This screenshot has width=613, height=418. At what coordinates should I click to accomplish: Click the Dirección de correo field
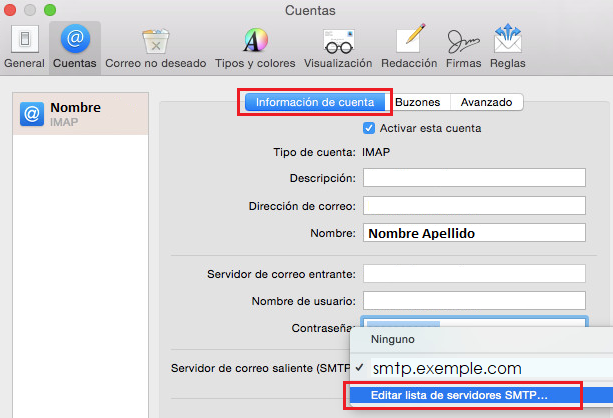click(x=473, y=205)
